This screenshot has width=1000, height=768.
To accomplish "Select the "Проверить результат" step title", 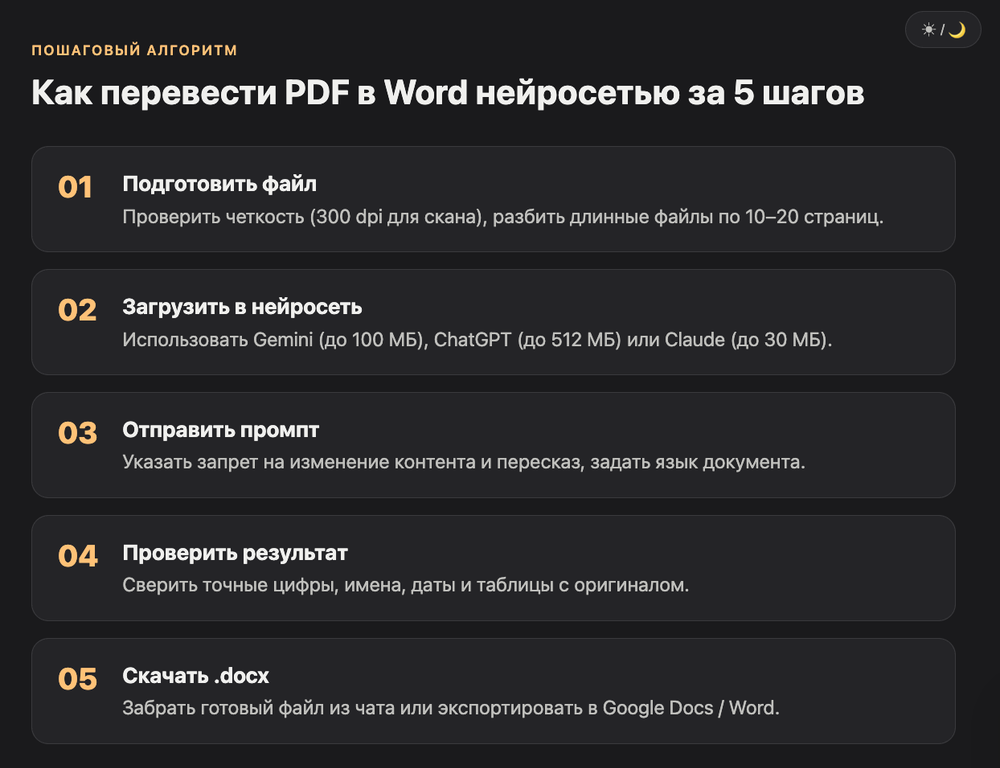I will pos(235,552).
